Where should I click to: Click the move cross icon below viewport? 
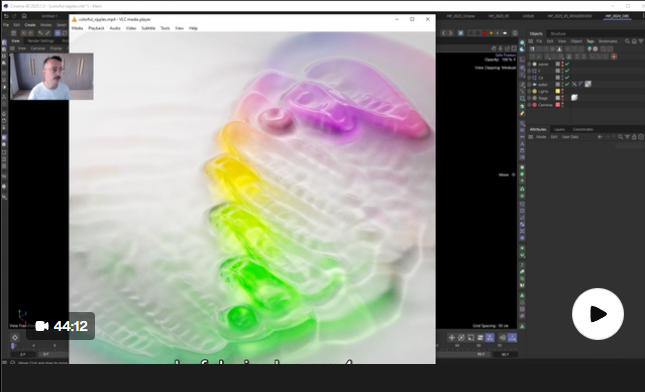[x=452, y=338]
